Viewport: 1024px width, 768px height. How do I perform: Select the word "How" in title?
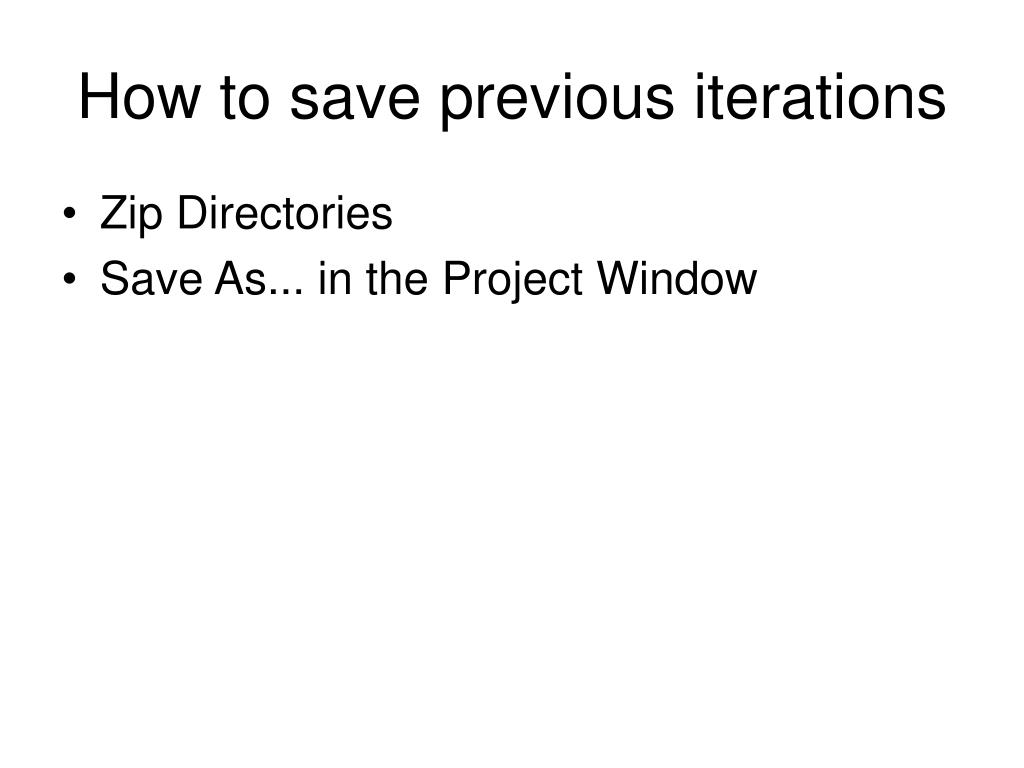(x=139, y=97)
